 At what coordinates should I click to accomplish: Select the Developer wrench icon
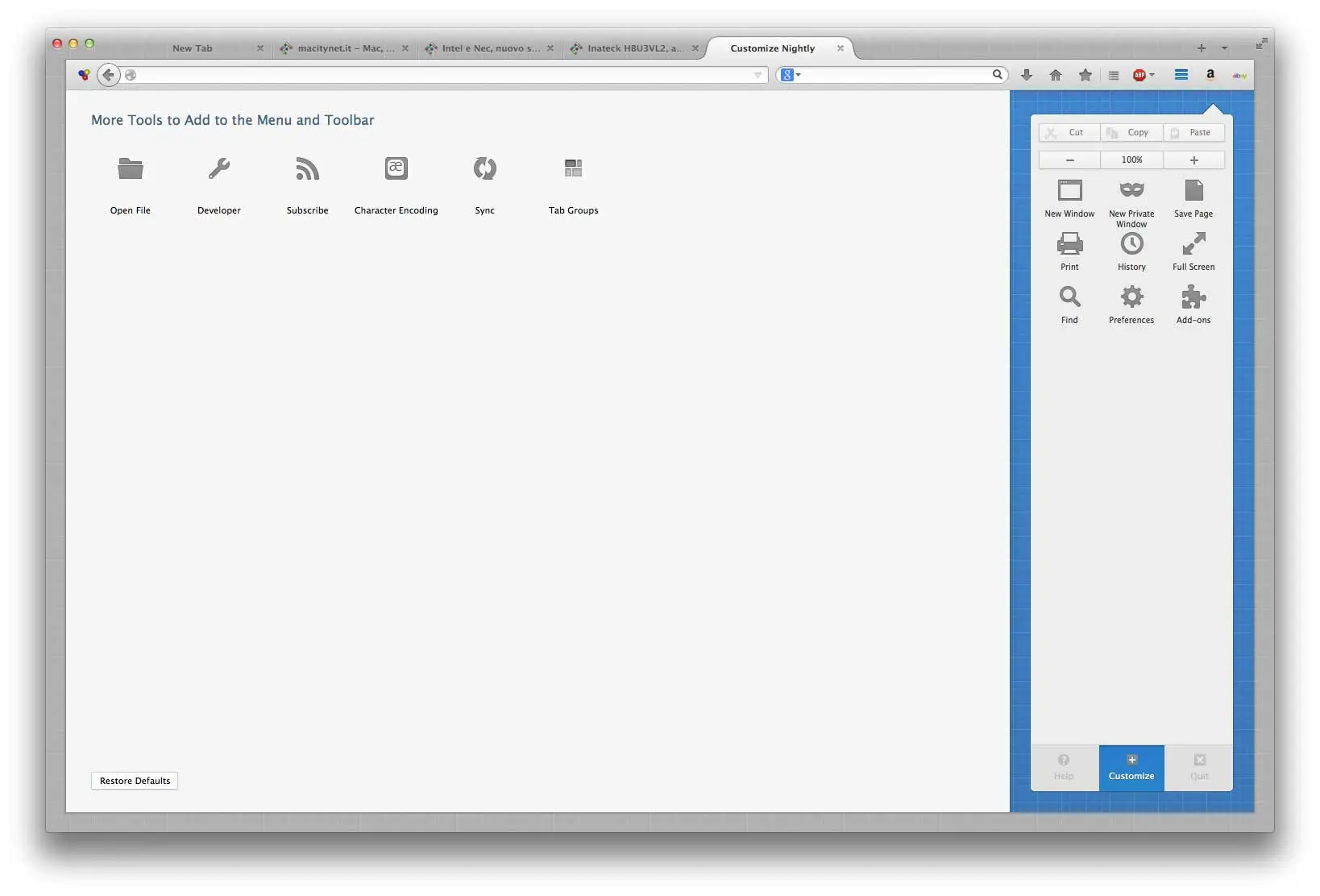click(x=219, y=168)
